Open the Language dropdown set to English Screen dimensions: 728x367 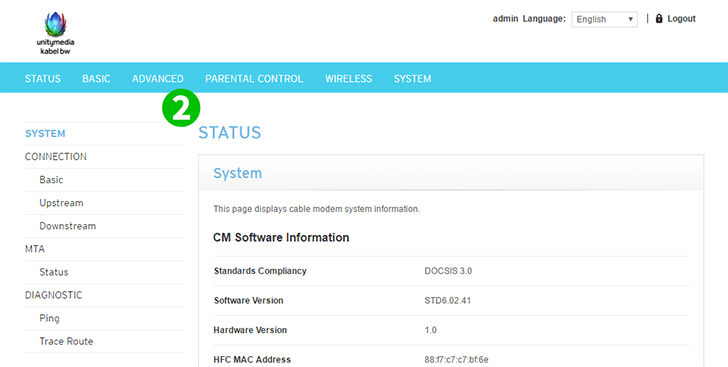604,19
